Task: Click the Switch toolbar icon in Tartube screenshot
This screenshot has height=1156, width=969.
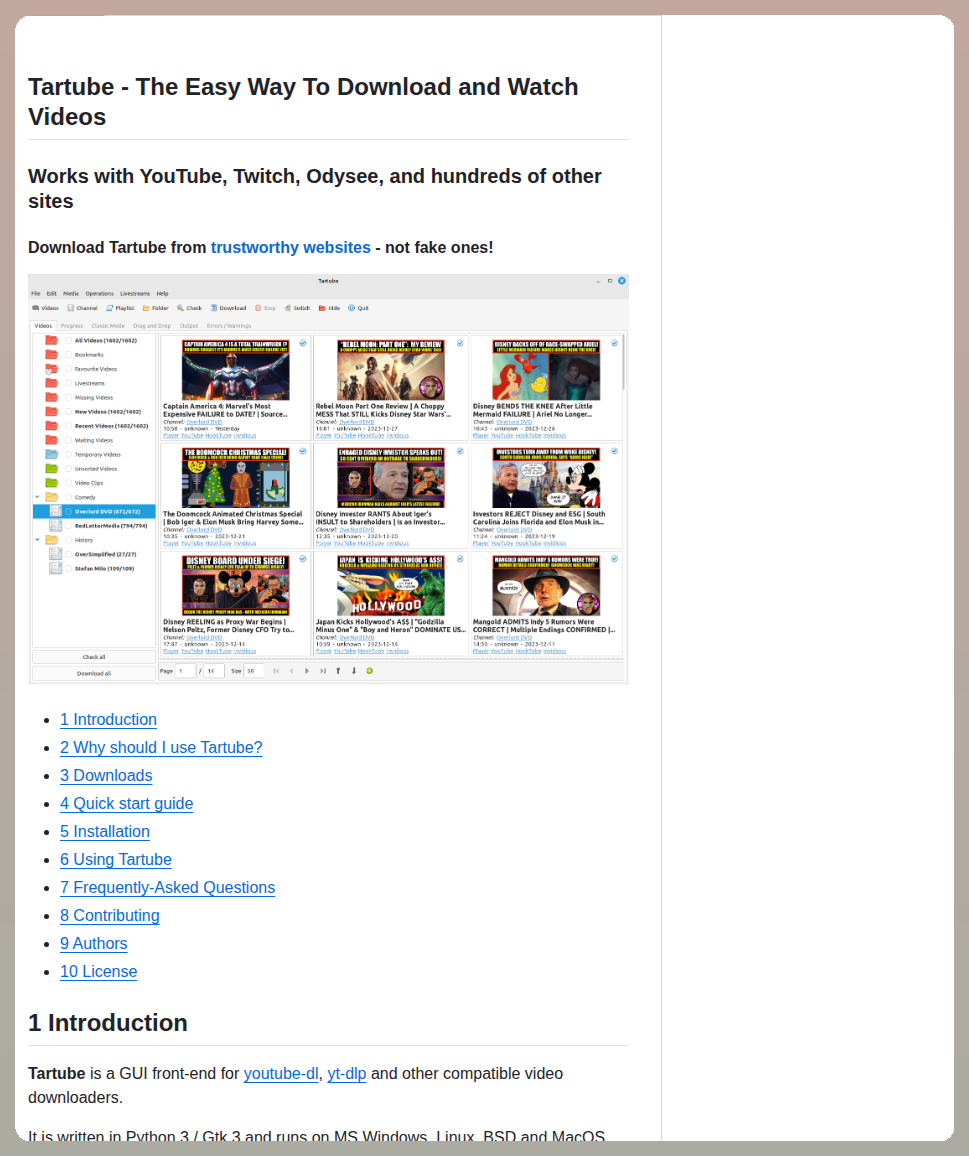Action: click(x=288, y=308)
